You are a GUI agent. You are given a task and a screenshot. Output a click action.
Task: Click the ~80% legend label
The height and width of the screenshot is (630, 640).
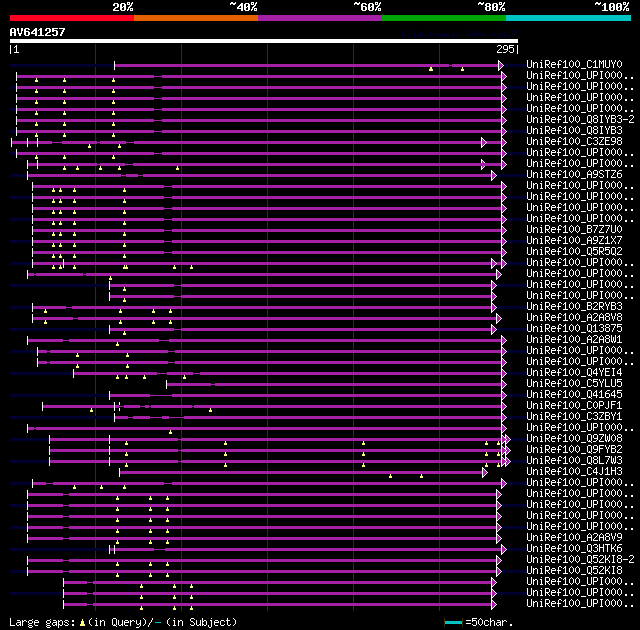click(x=491, y=7)
